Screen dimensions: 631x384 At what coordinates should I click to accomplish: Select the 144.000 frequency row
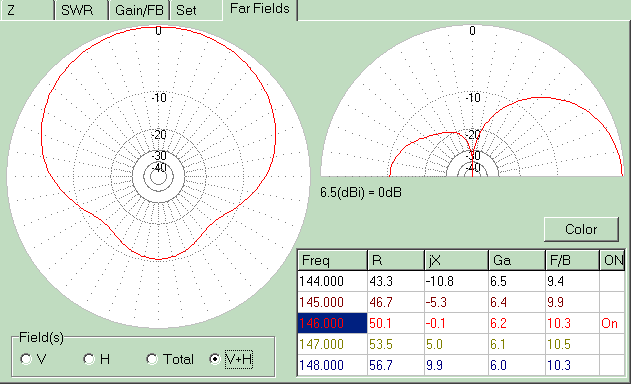(461, 281)
